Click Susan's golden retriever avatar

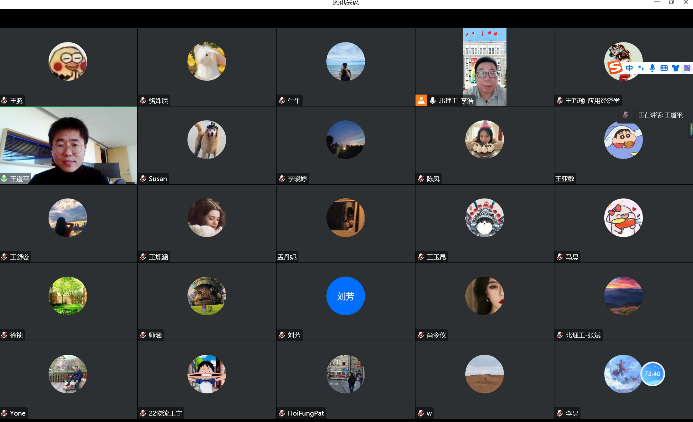coord(207,139)
